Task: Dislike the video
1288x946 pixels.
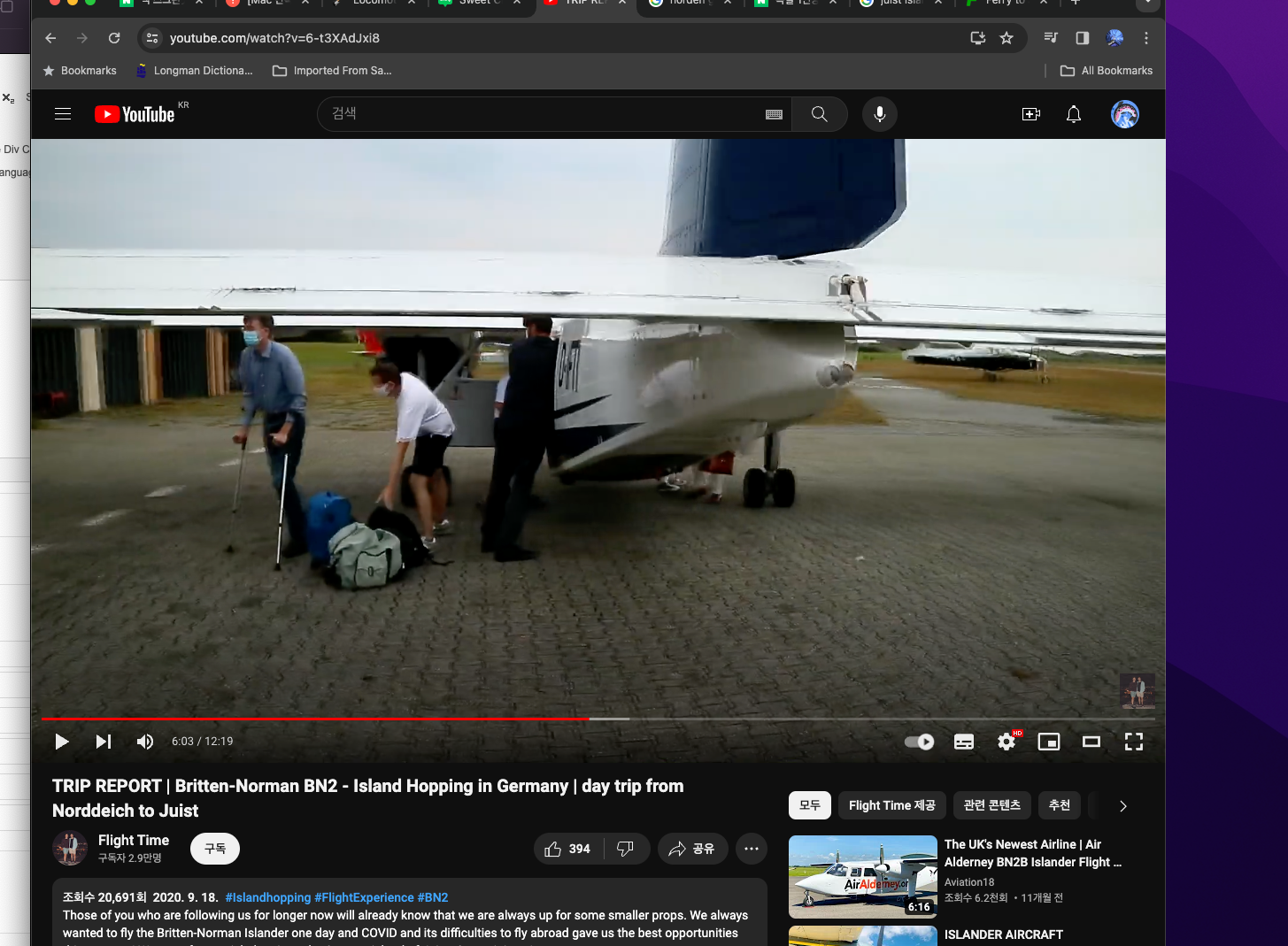Action: click(x=627, y=849)
